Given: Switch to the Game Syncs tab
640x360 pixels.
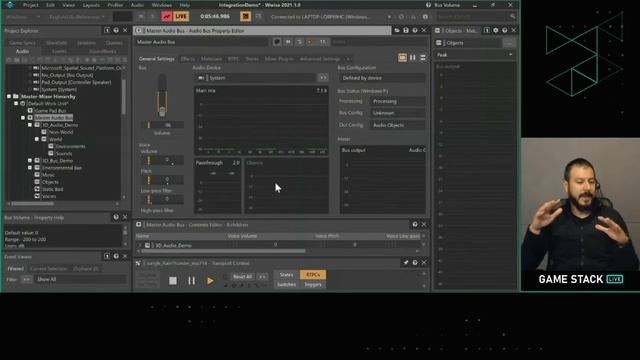Looking at the screenshot, I should tap(22, 43).
